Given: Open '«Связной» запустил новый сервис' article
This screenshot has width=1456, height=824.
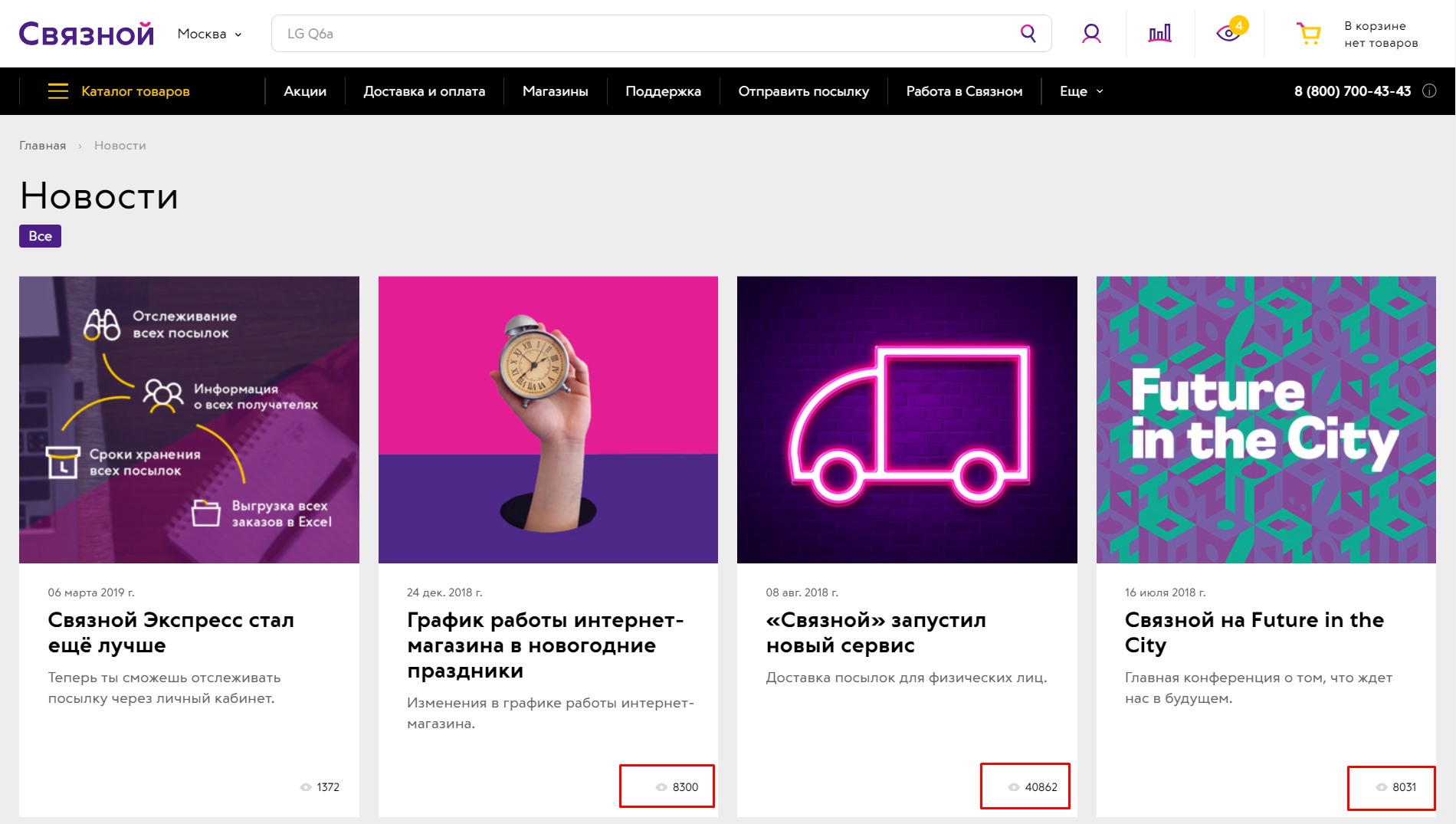Looking at the screenshot, I should 876,632.
